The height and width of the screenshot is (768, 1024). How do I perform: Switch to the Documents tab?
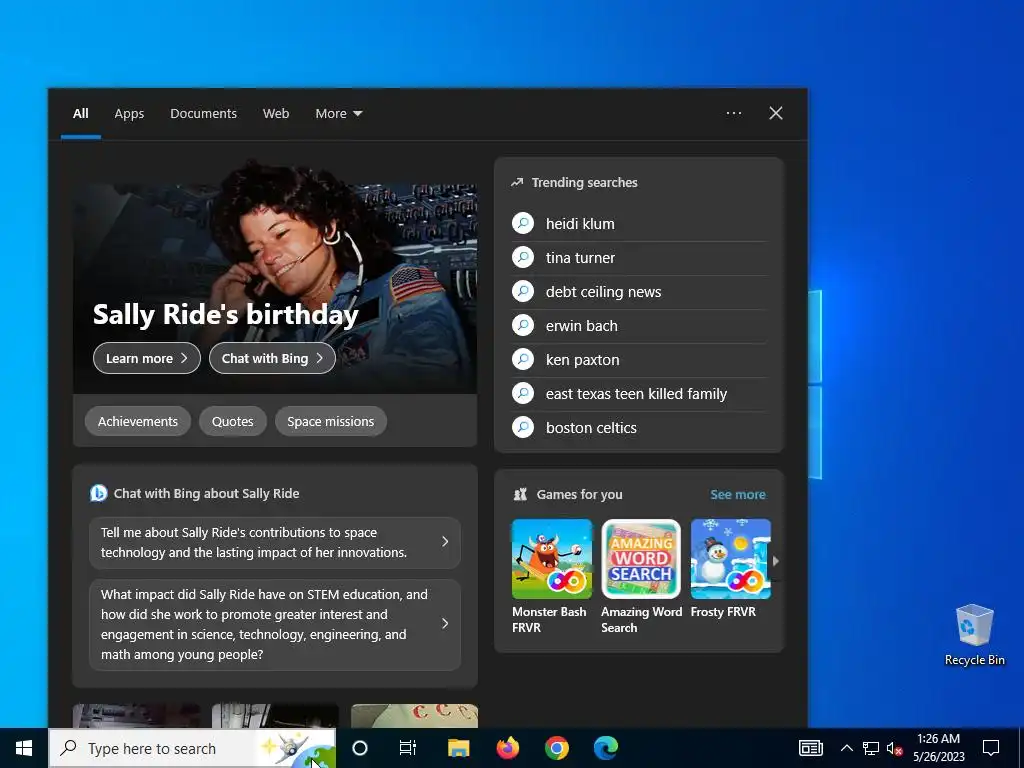click(203, 114)
